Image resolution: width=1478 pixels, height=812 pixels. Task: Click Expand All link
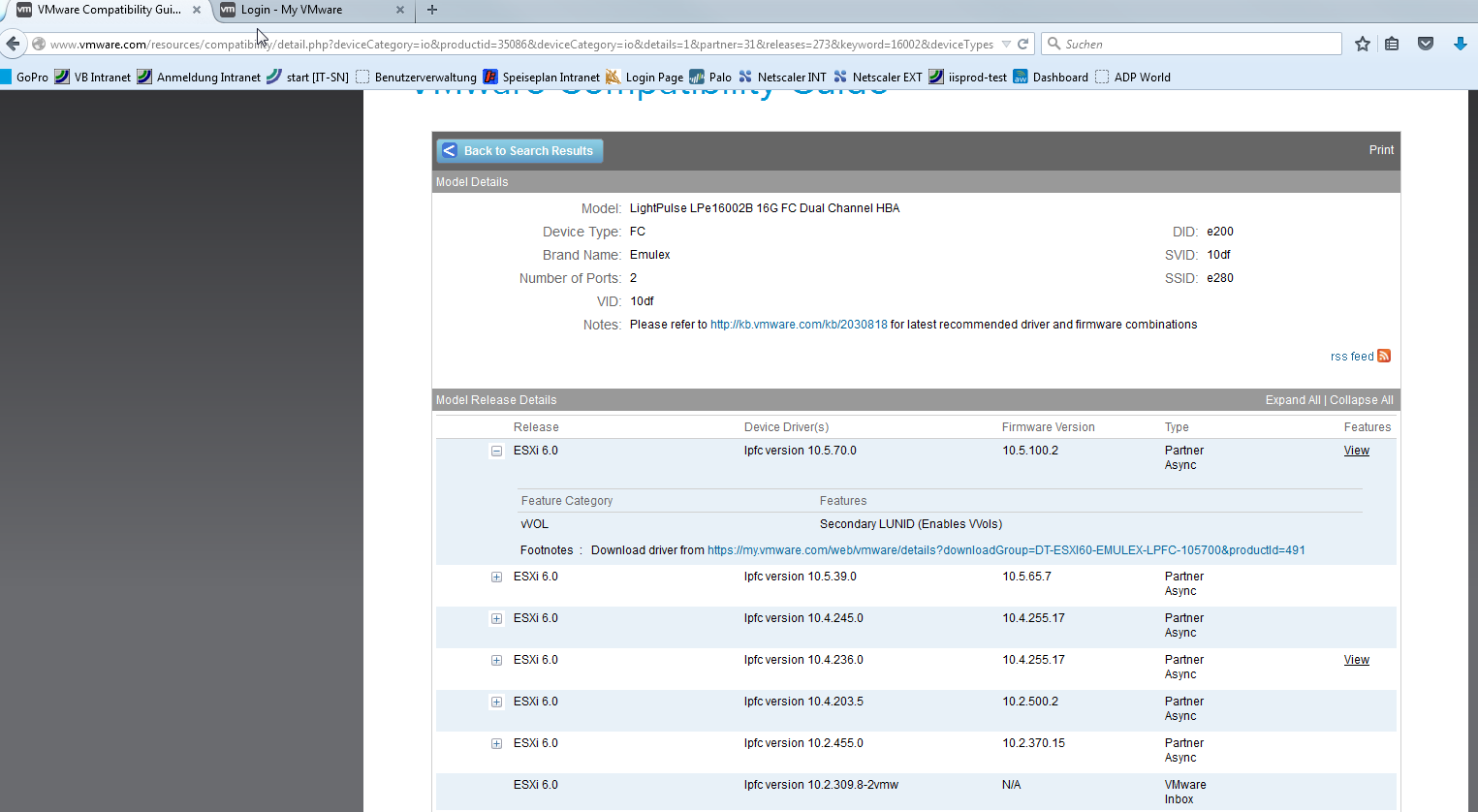coord(1293,400)
